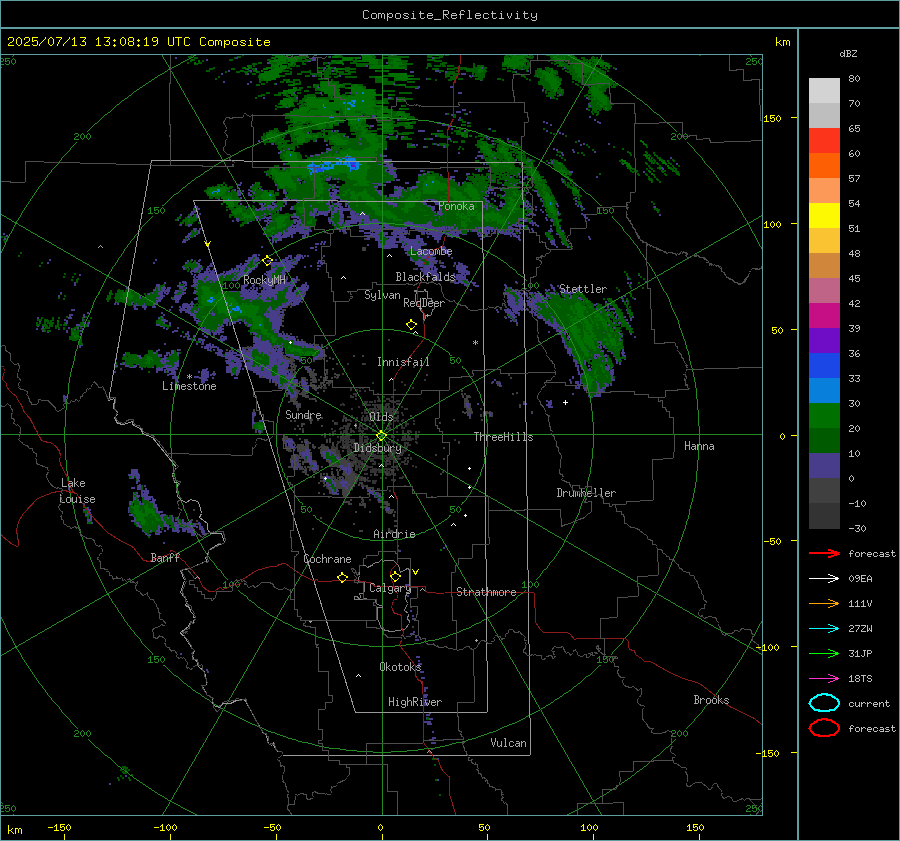Image resolution: width=900 pixels, height=841 pixels.
Task: Click the red forecast arrow in legend
Action: (x=824, y=553)
